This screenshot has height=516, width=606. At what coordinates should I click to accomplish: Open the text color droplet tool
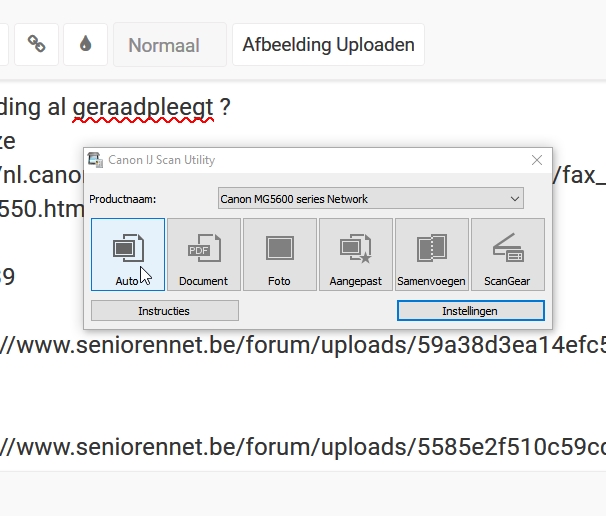coord(86,44)
